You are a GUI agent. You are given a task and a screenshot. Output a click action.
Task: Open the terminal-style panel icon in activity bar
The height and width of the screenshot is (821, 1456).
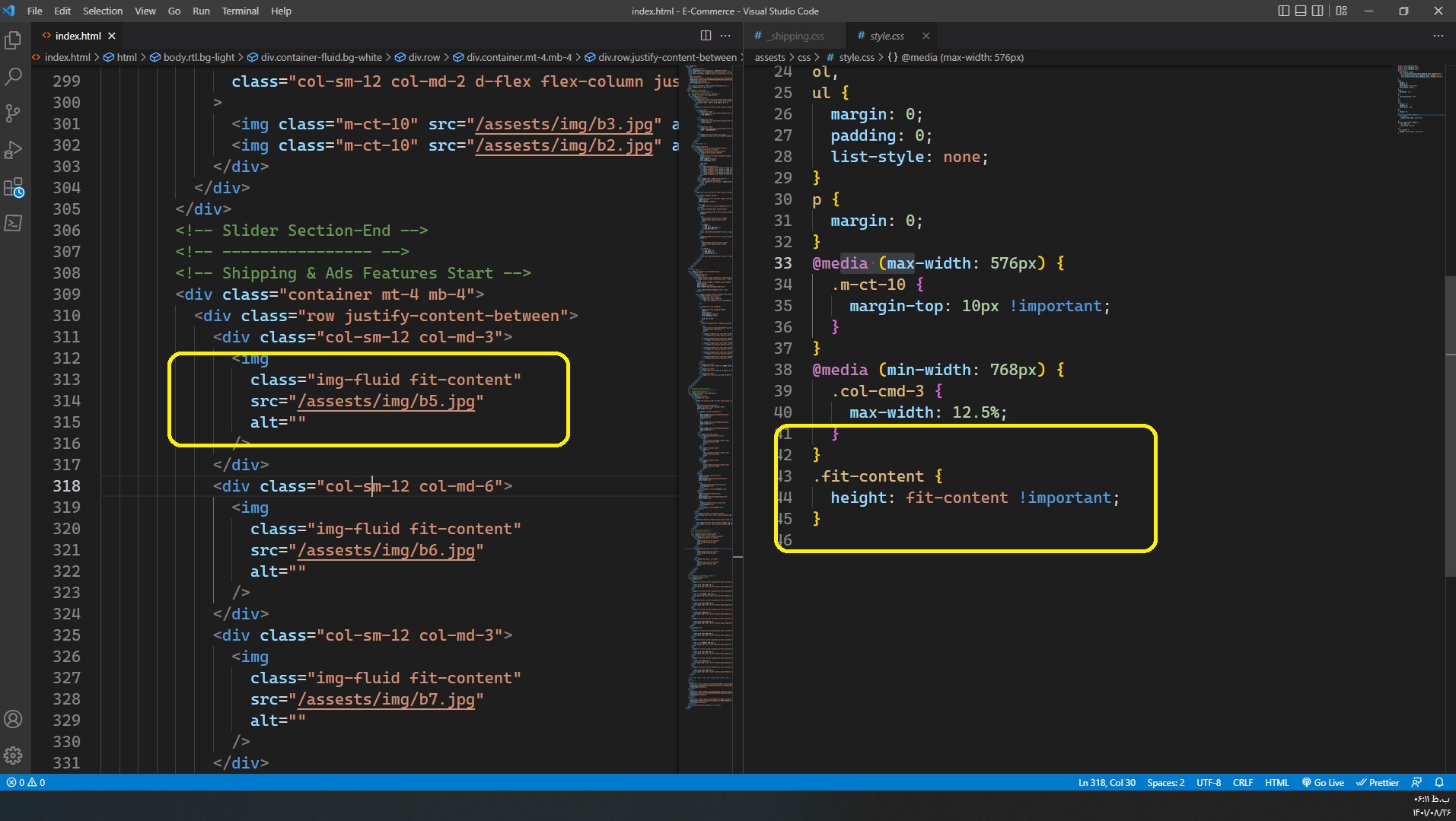13,223
